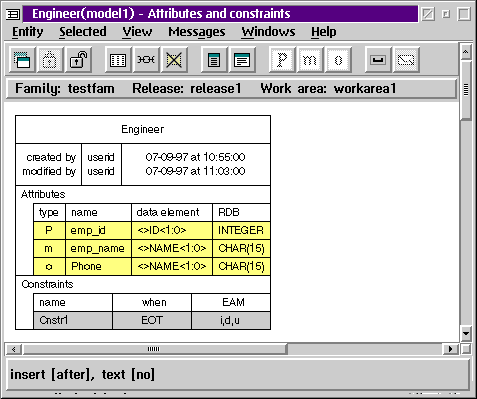Screen dimensions: 477x399
Task: Open the Entity menu
Action: [28, 32]
